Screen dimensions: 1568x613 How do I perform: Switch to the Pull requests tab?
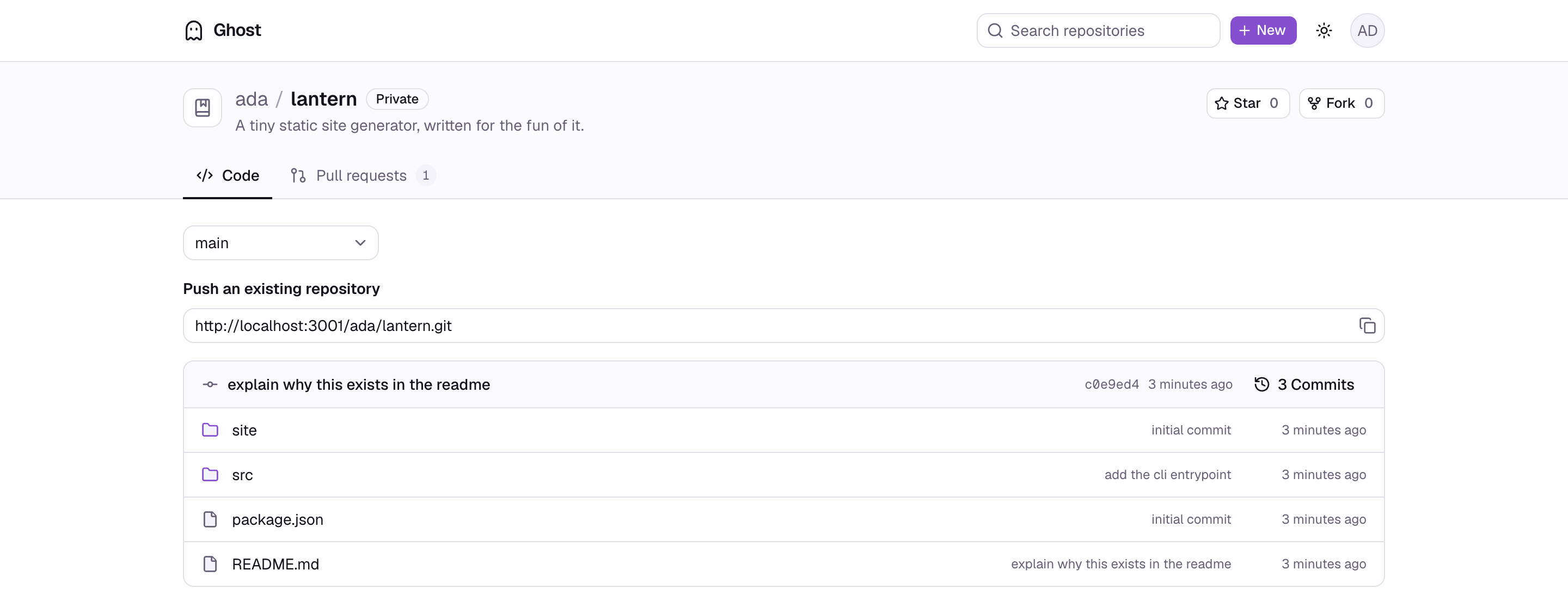pyautogui.click(x=362, y=175)
